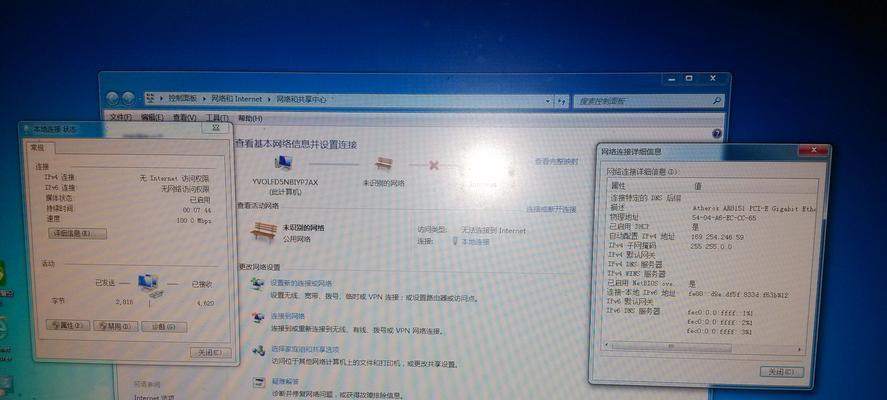Open the 查看完整映射 link
887x400 pixels.
(557, 161)
